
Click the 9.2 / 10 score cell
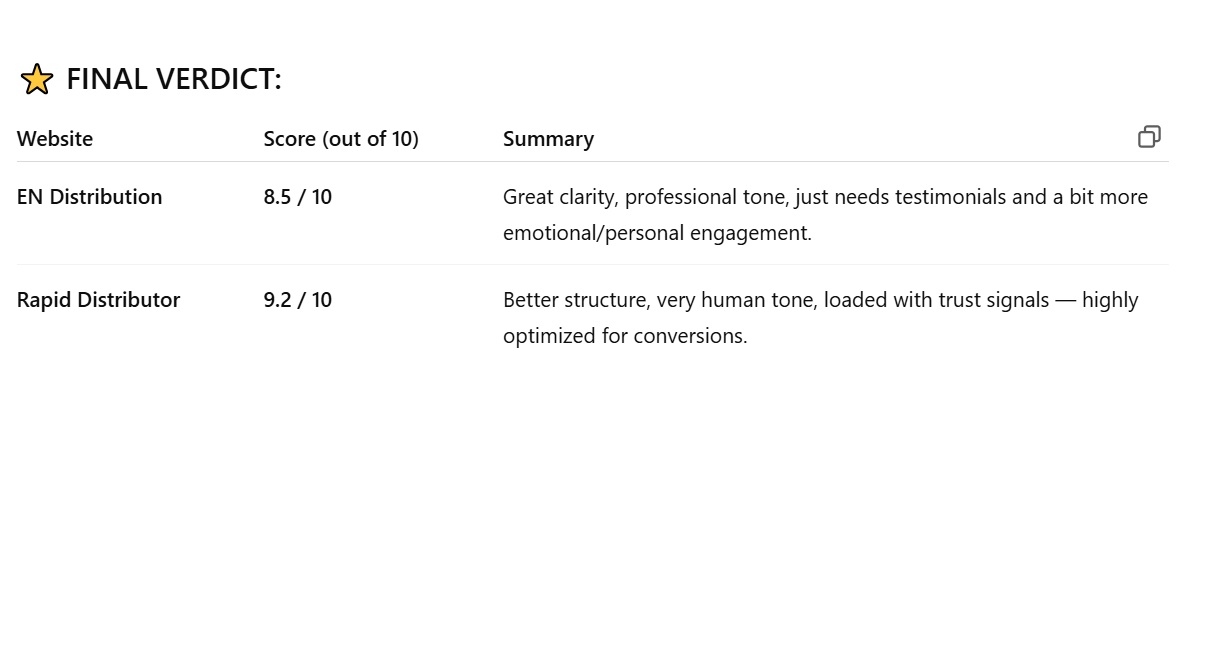(x=298, y=300)
